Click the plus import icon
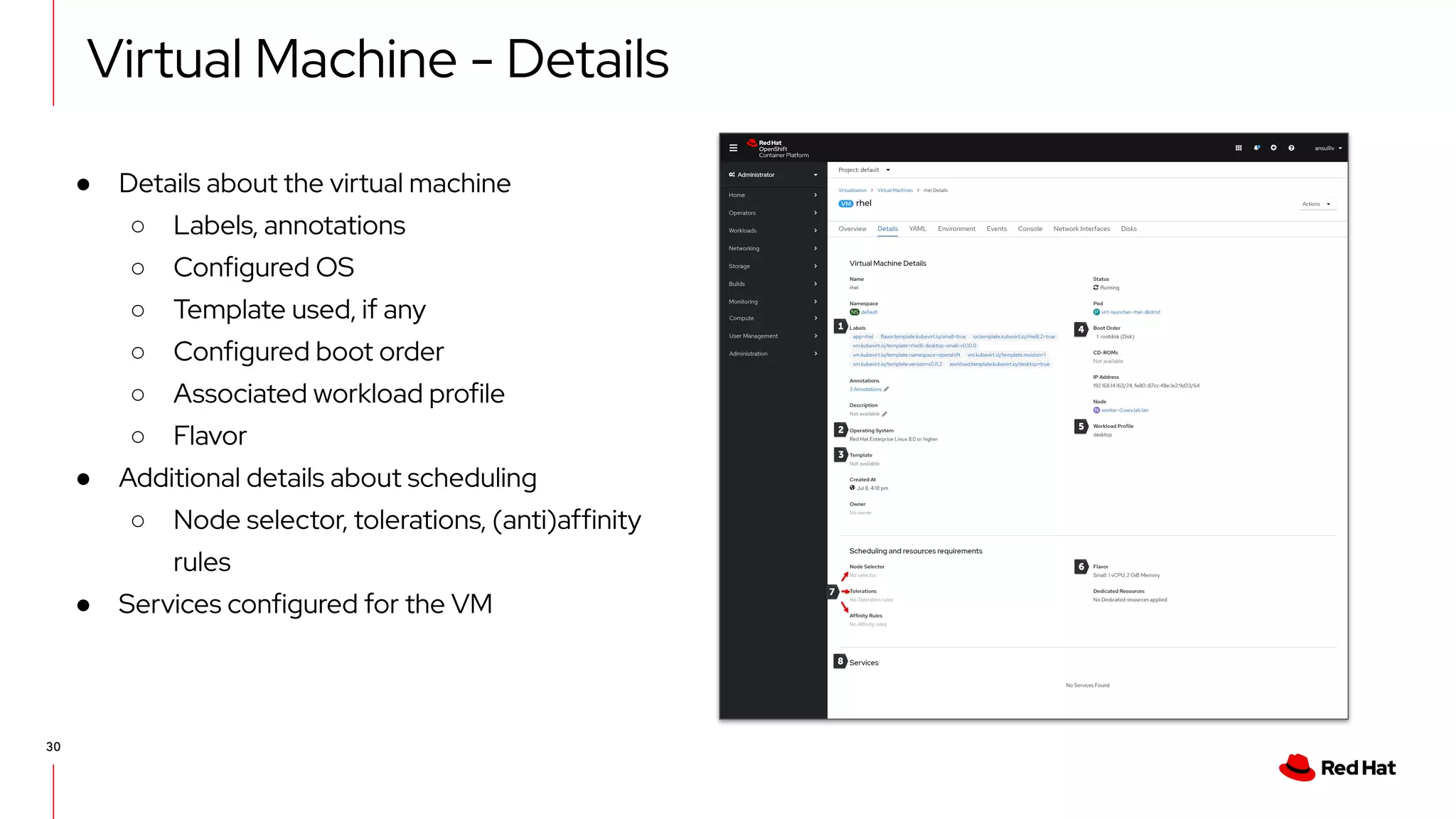 [1273, 148]
